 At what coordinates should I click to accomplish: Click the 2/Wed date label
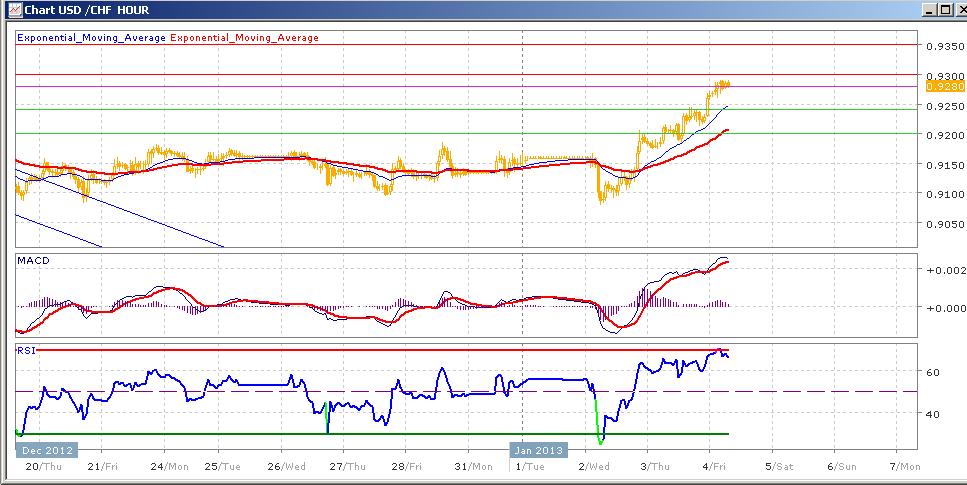tap(595, 466)
